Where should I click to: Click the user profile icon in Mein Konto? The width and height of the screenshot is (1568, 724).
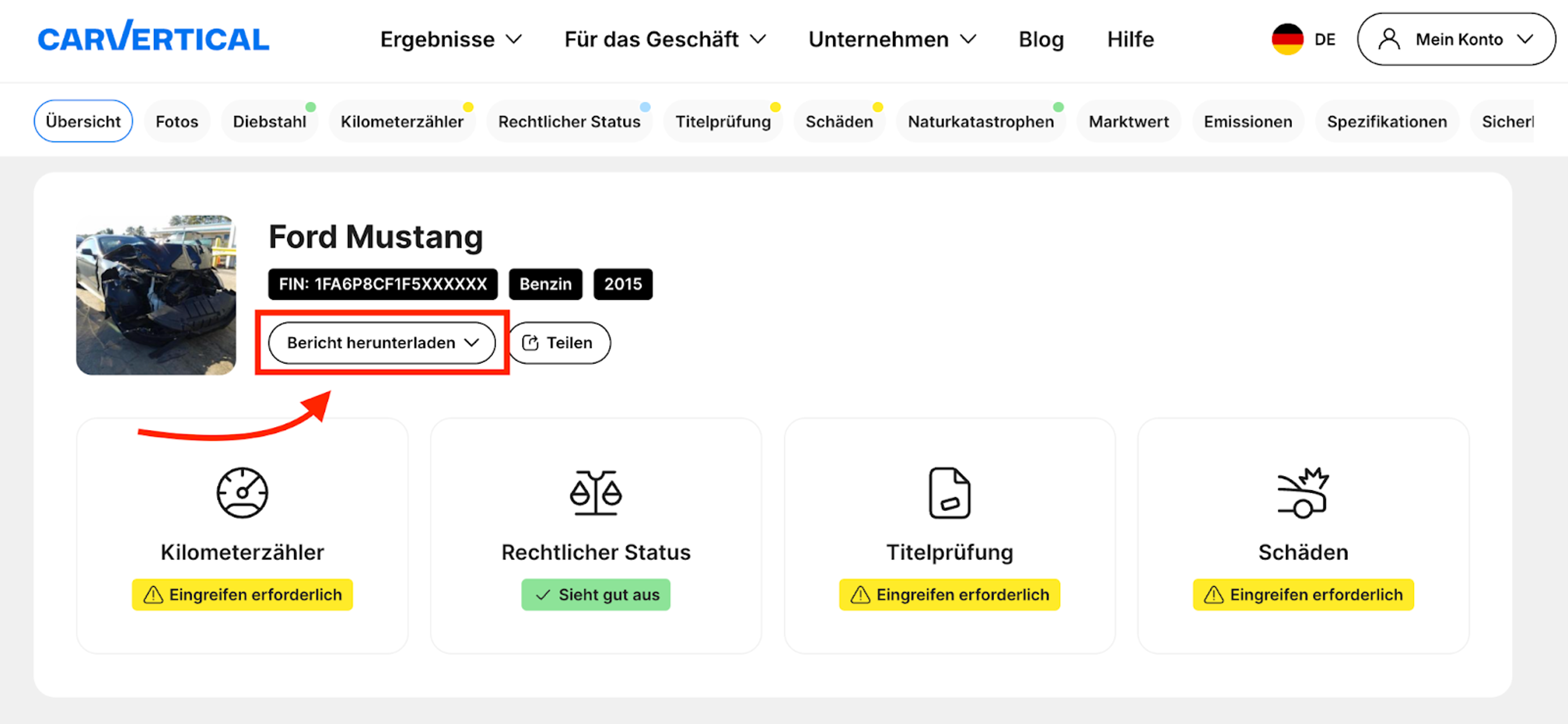1389,40
